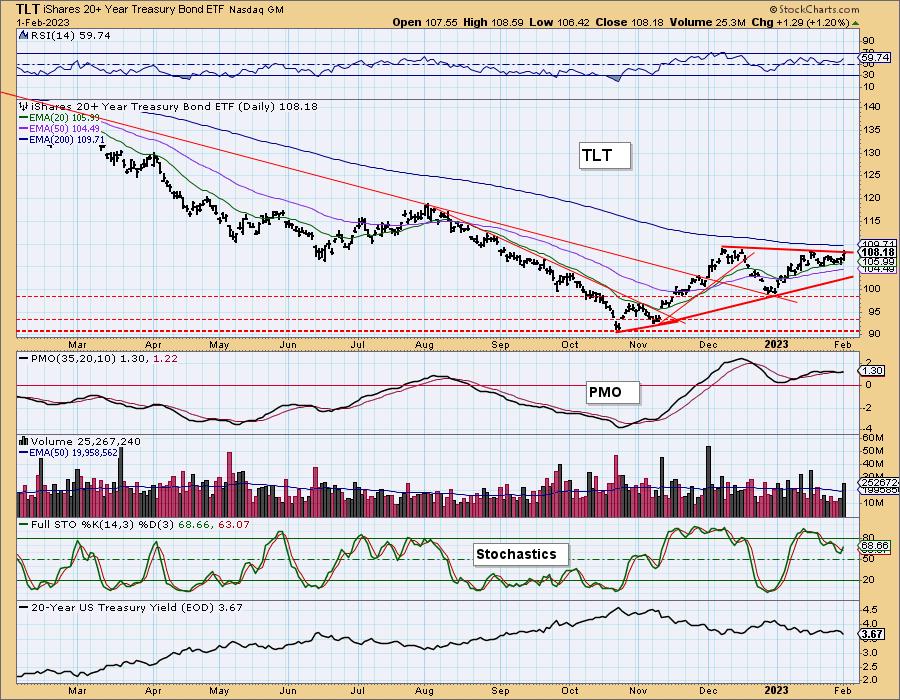This screenshot has height=700, width=900.
Task: Click the 4.5 level on the yield axis
Action: tap(870, 609)
